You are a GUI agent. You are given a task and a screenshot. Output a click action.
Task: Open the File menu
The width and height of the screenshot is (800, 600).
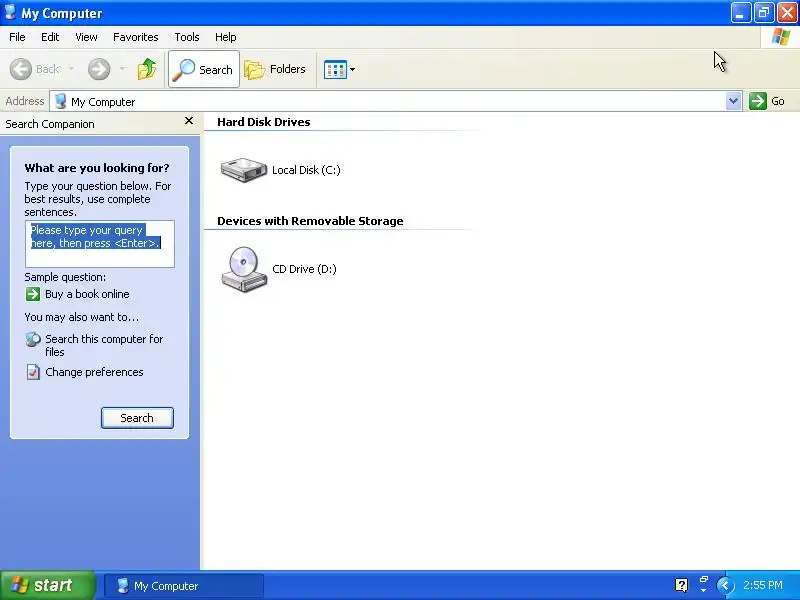(x=17, y=37)
